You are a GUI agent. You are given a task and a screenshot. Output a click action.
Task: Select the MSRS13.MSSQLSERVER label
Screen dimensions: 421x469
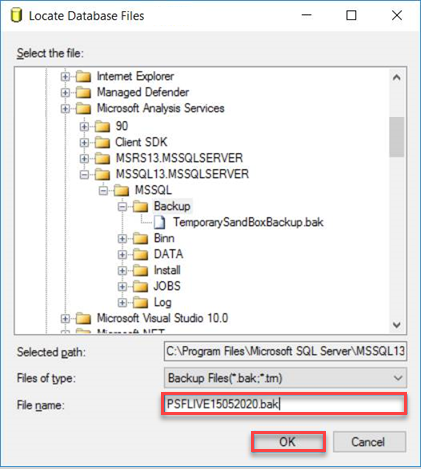tap(179, 158)
